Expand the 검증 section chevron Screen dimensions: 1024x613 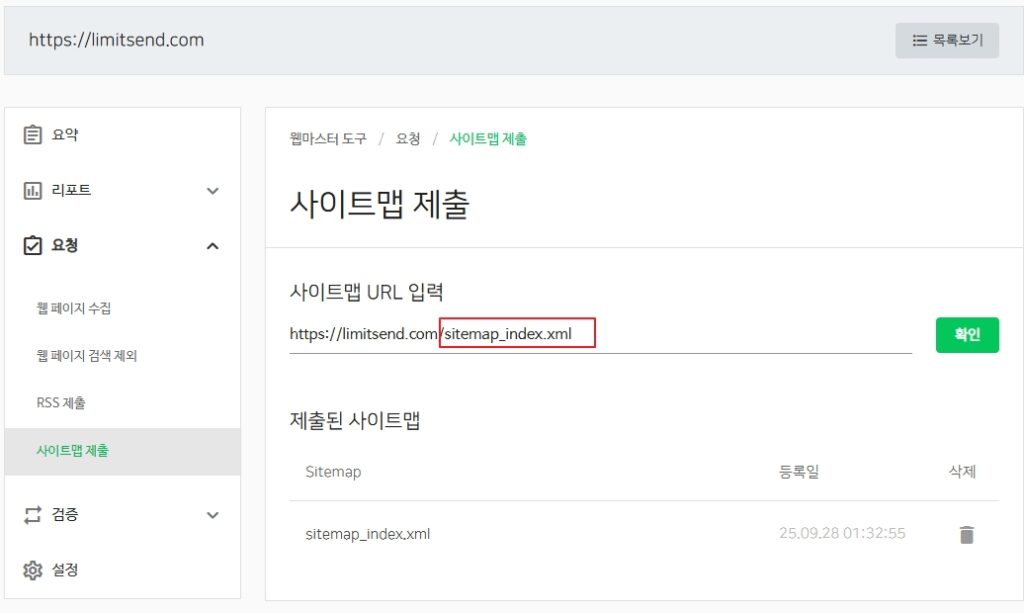[x=212, y=516]
